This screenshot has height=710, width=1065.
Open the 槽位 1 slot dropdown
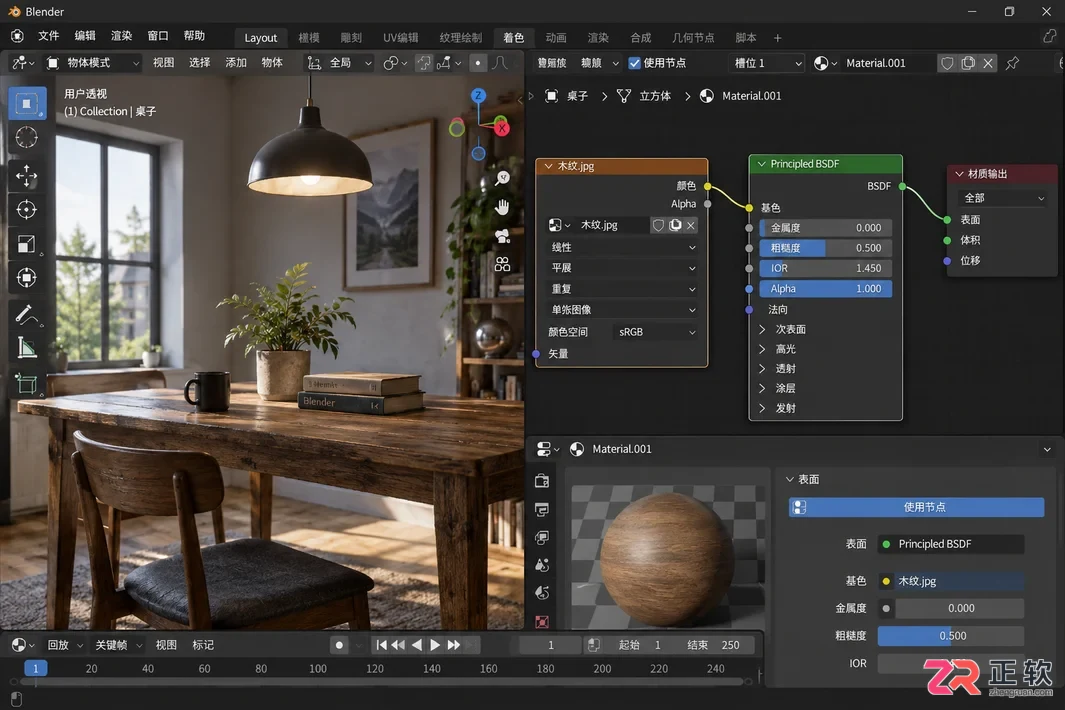click(x=766, y=63)
